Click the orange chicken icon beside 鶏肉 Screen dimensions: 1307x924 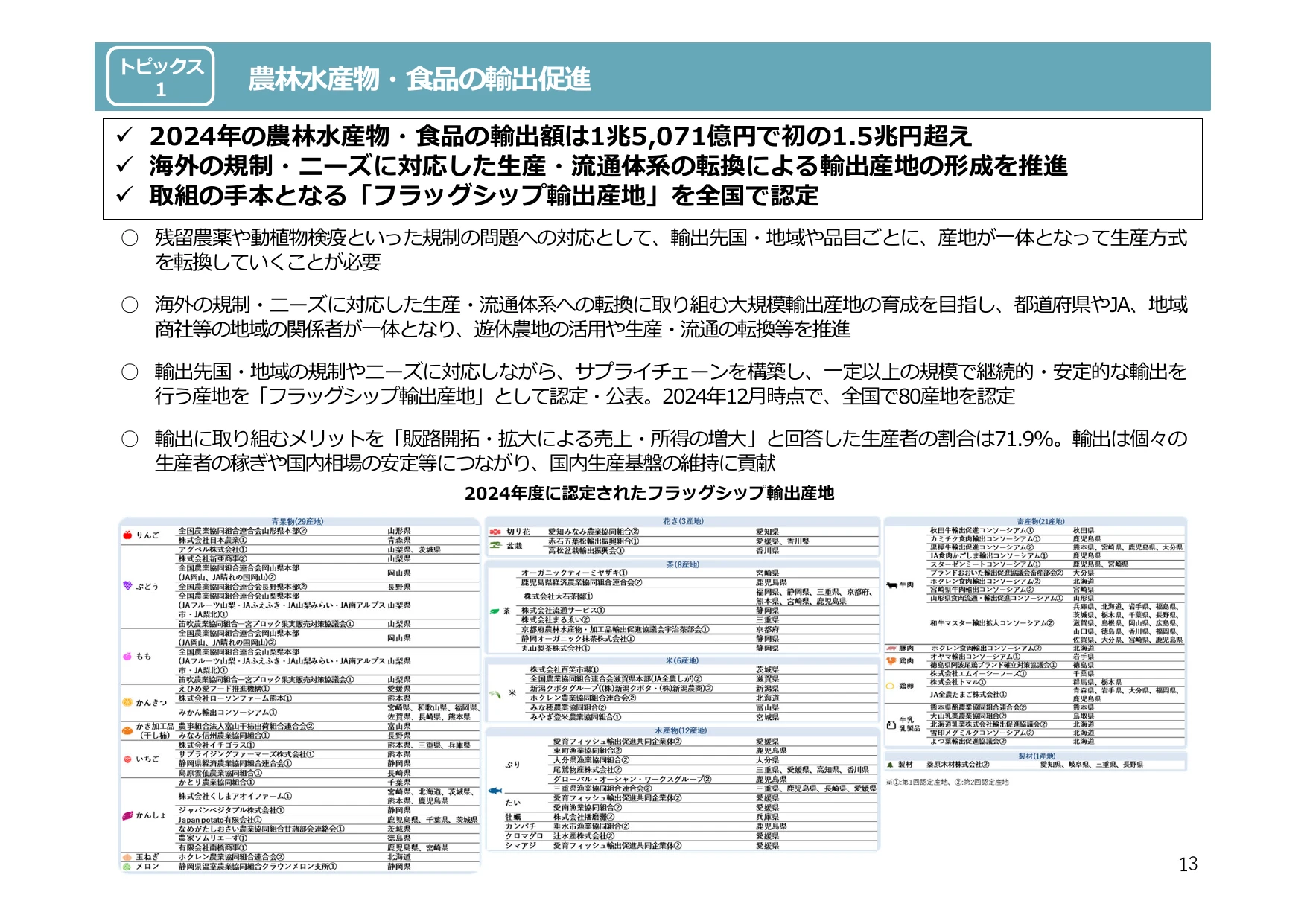click(x=891, y=660)
